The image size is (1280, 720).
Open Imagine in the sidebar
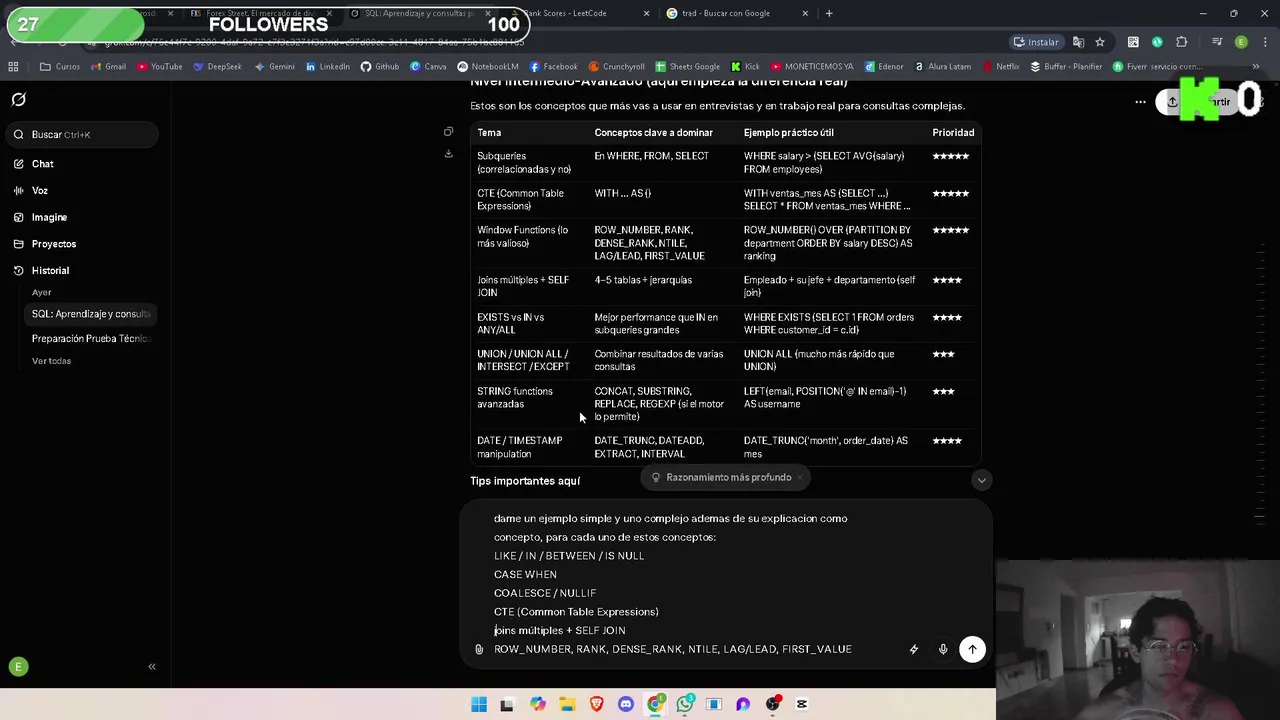pyautogui.click(x=49, y=217)
